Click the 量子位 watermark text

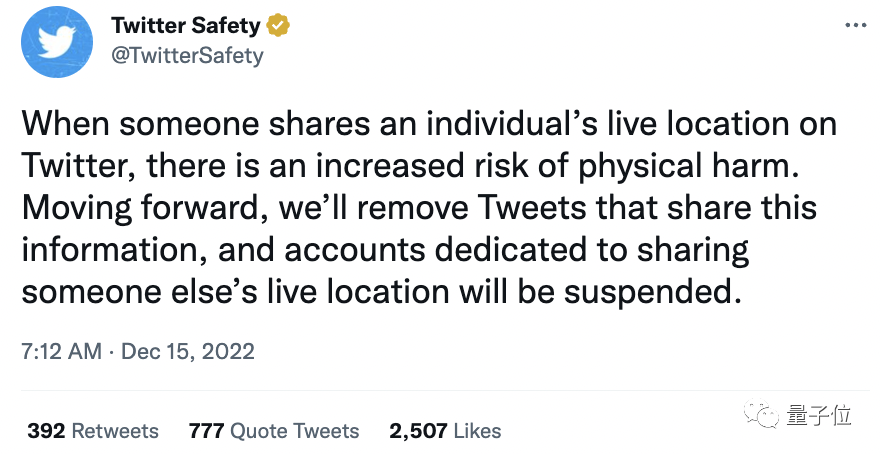coord(818,415)
